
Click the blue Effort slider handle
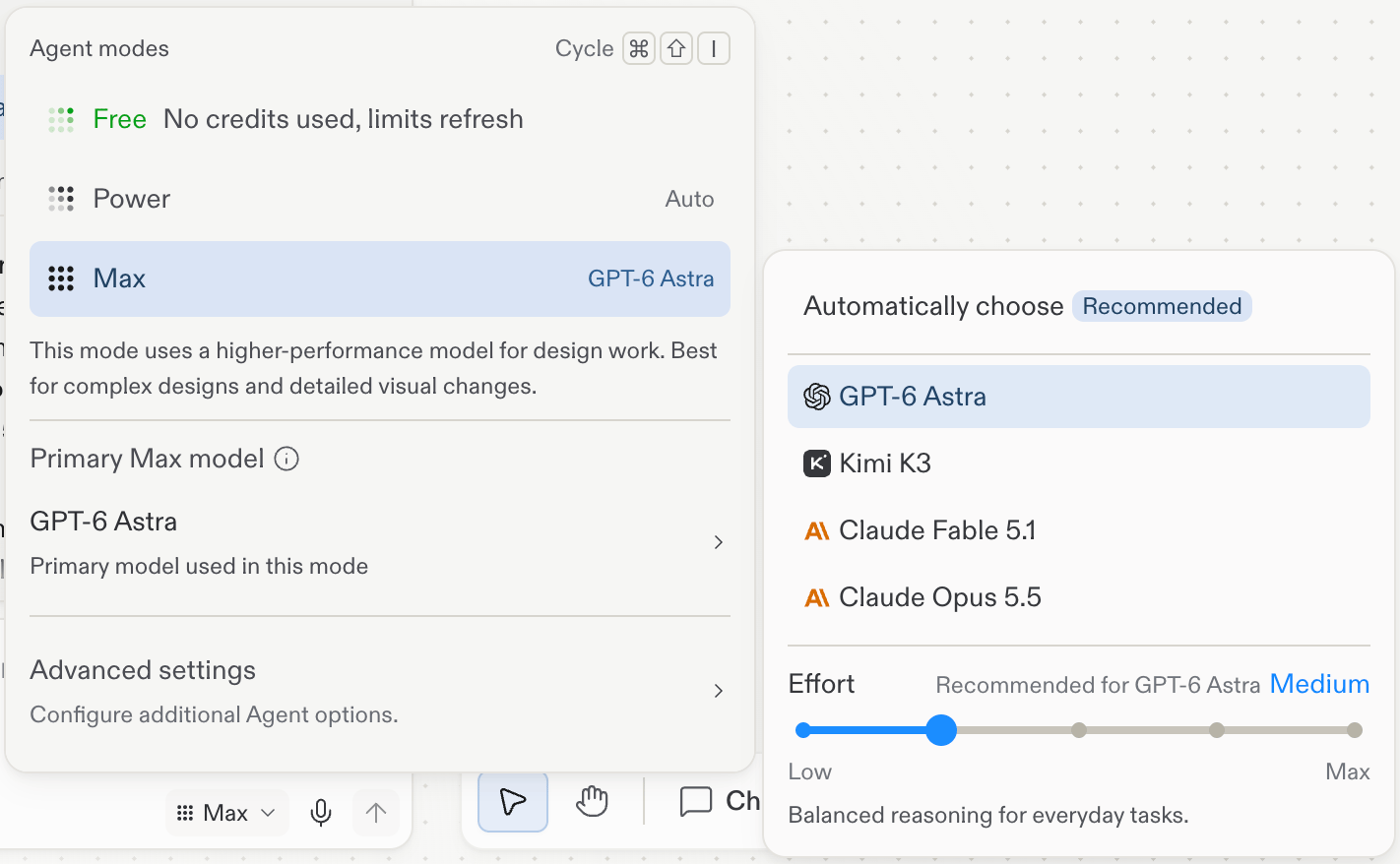941,730
